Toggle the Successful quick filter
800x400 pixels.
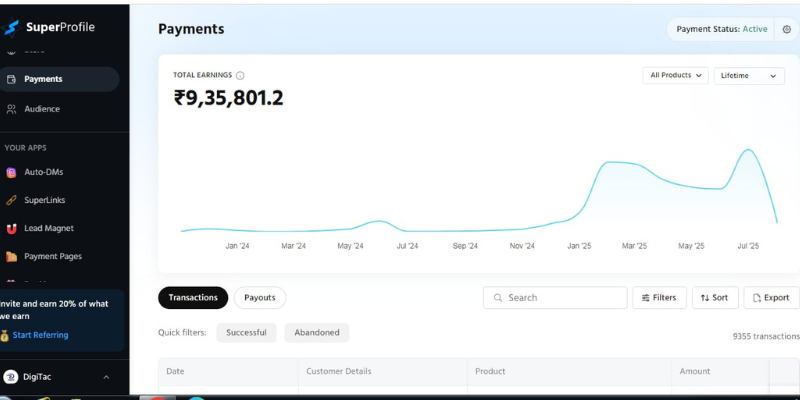pyautogui.click(x=246, y=333)
